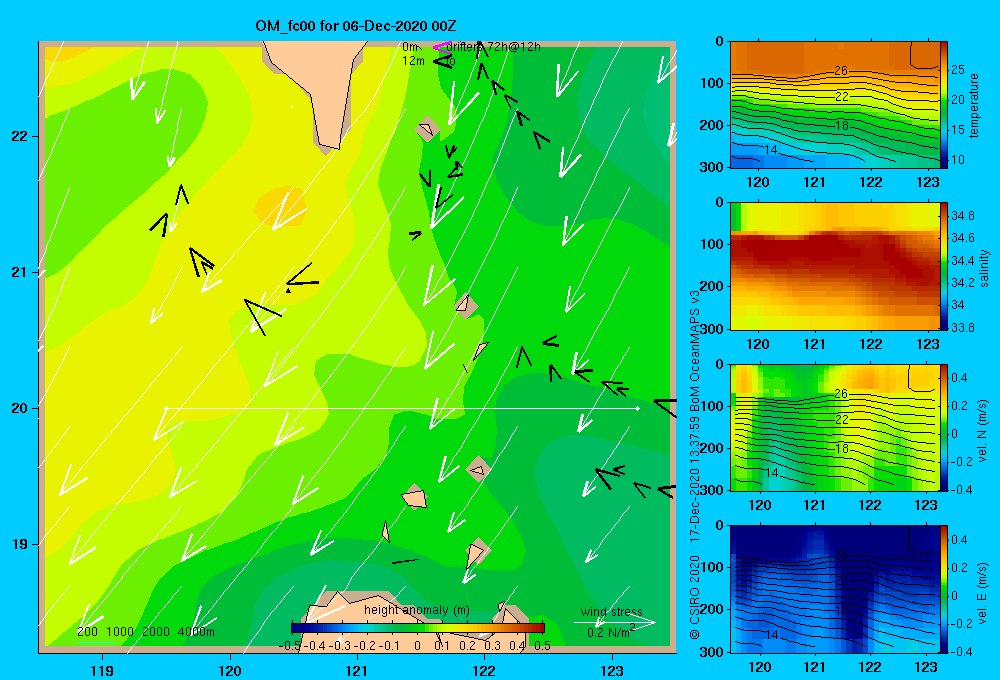The image size is (1000, 680).
Task: Click the temperature vertical color bar
Action: pyautogui.click(x=944, y=105)
